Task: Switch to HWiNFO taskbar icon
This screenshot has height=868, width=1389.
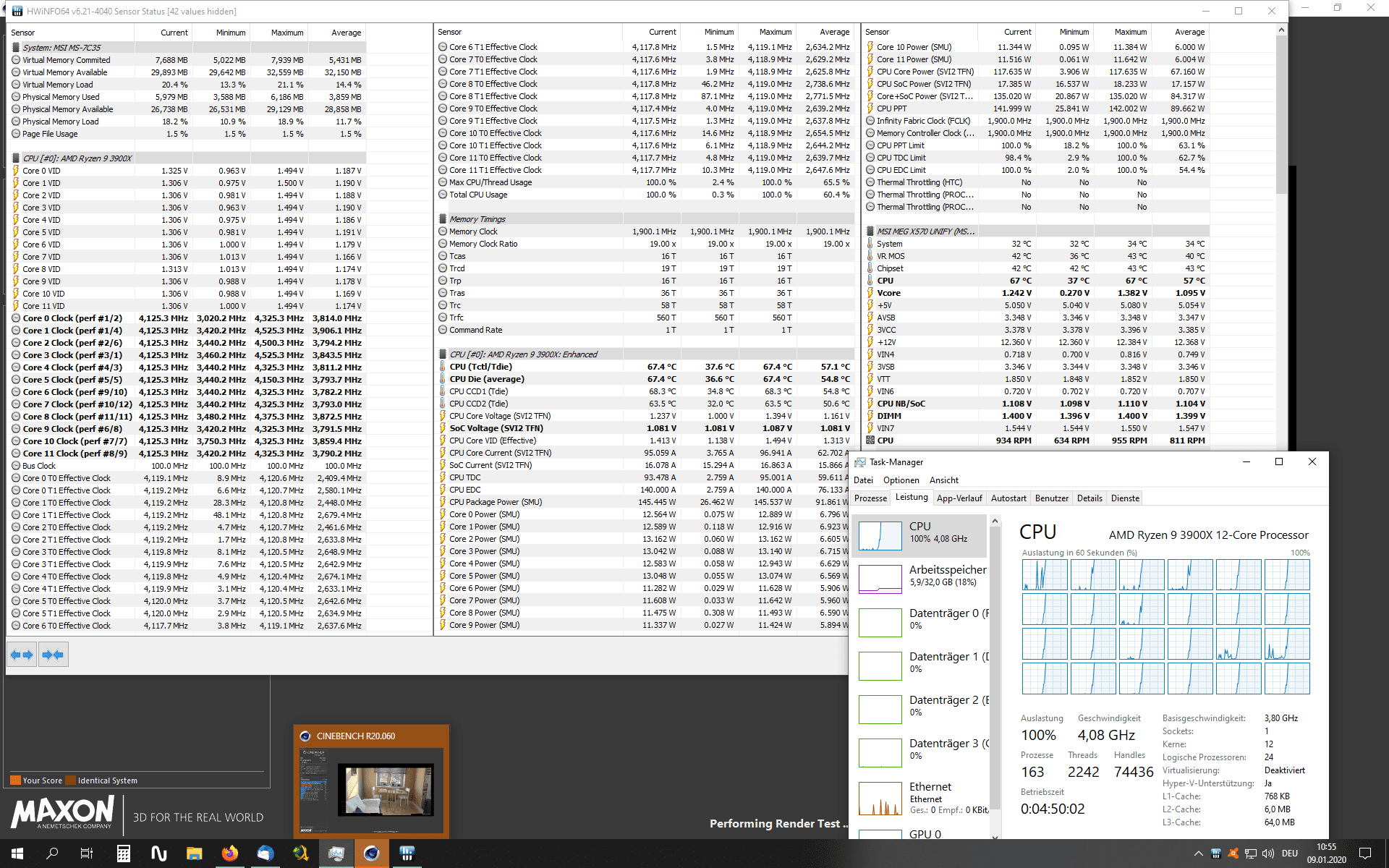Action: [x=407, y=854]
